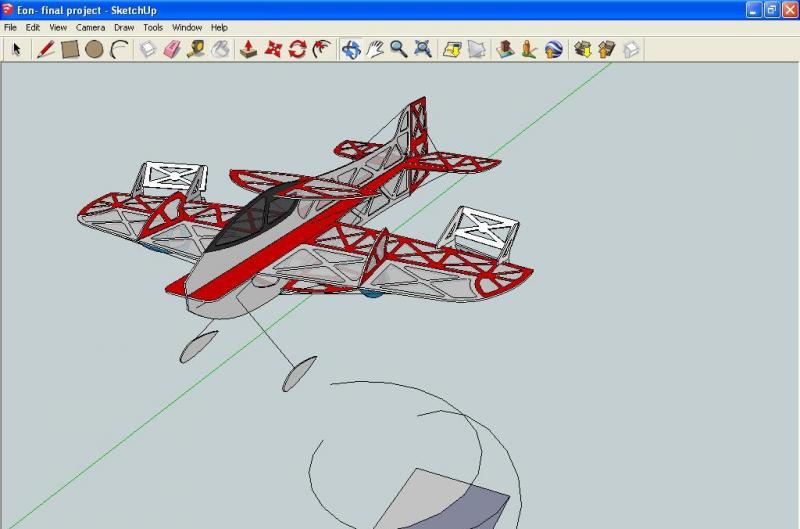Open the Window menu
Viewport: 800px width, 529px height.
click(187, 27)
